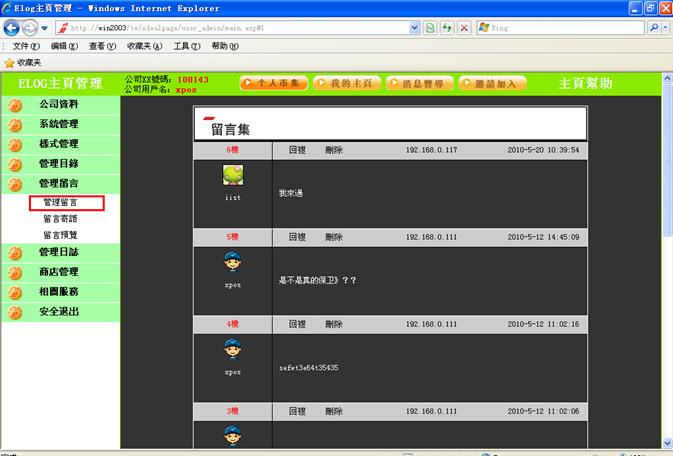
Task: Click the orange icon beside 安全退出
Action: tap(15, 313)
